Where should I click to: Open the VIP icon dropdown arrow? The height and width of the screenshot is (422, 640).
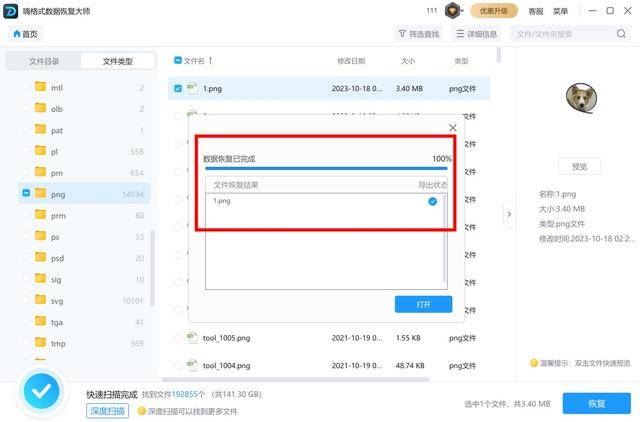[462, 11]
